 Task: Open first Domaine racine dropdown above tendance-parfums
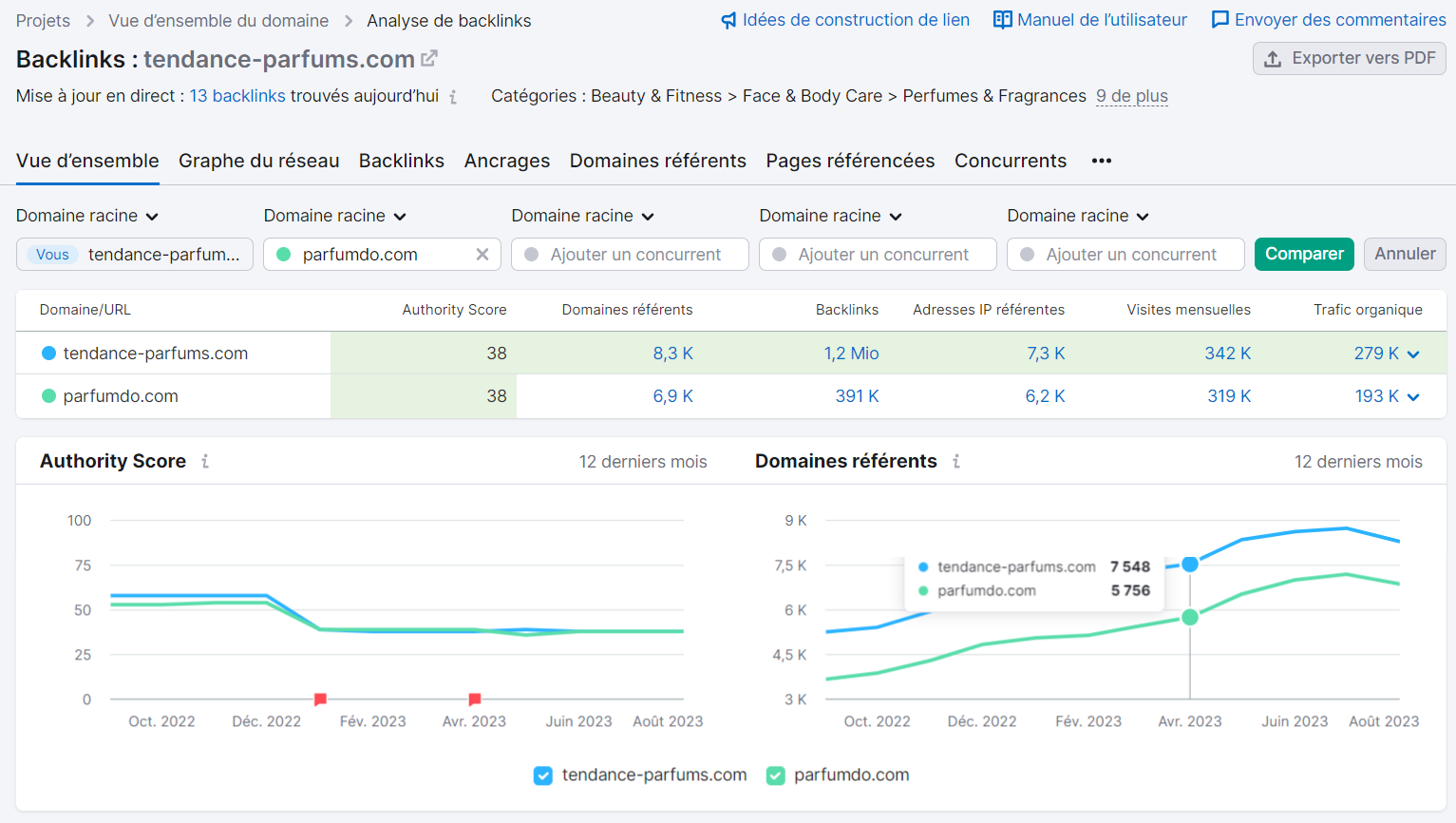(87, 216)
